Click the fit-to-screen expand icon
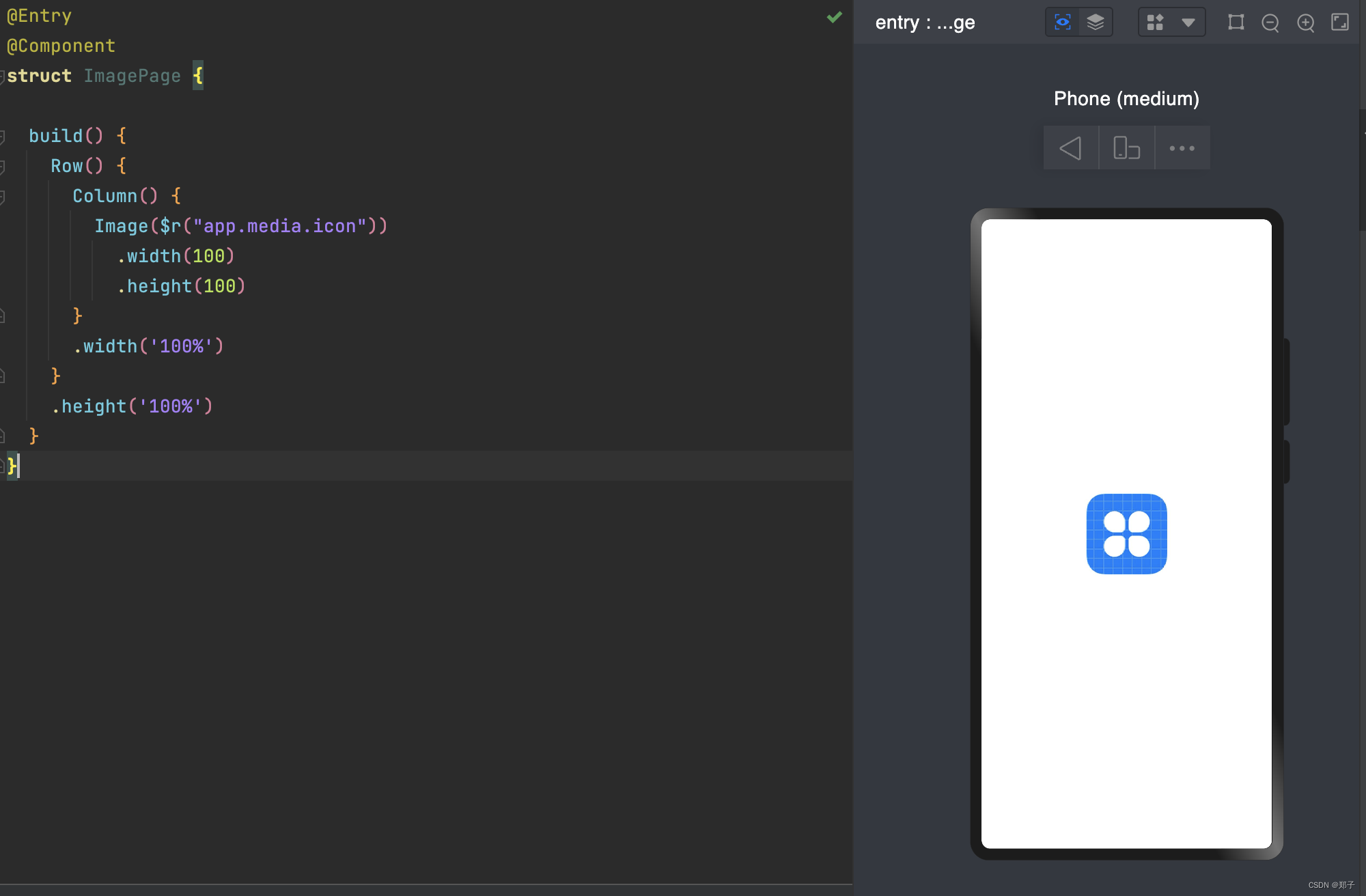 pos(1339,23)
